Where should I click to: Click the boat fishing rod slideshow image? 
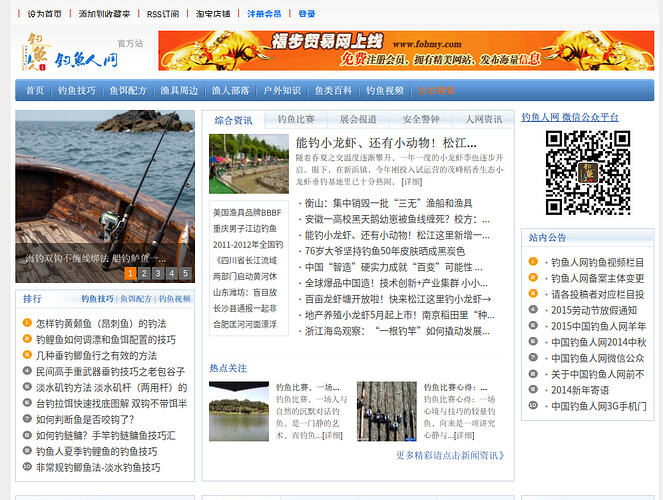pos(105,197)
